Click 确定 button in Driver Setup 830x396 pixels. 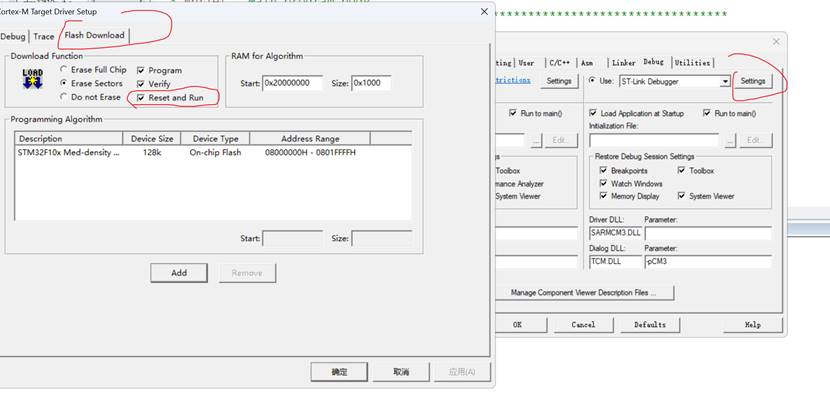(x=339, y=372)
